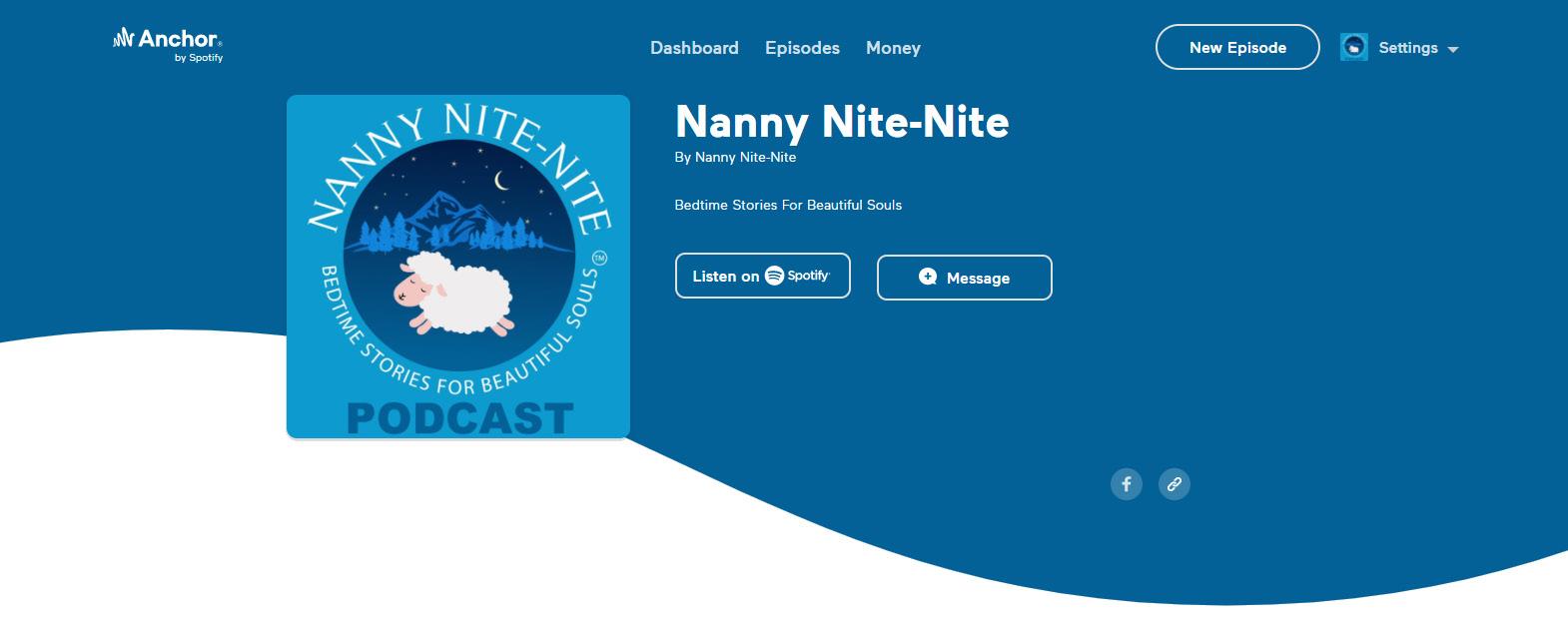The image size is (1568, 624).
Task: Open the 'By Nanny Nite-Nite' author line
Action: 735,157
